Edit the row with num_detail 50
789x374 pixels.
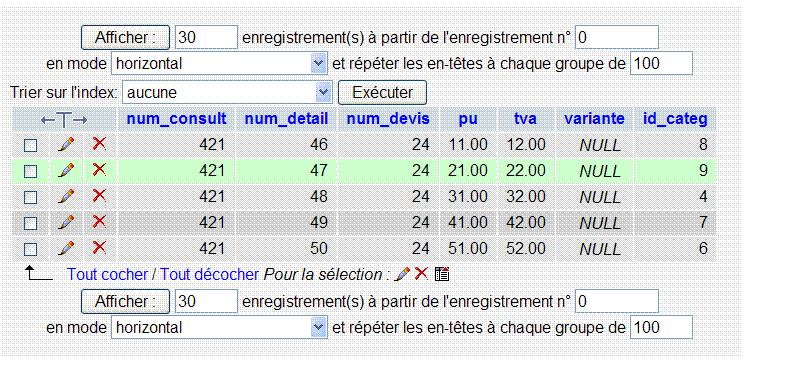pos(66,248)
